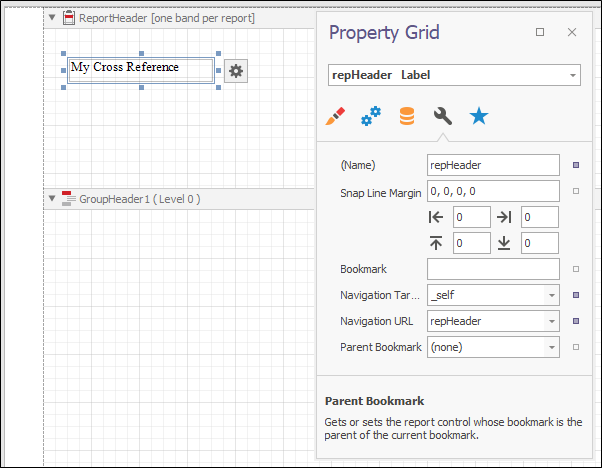Close the Property Grid panel
602x468 pixels.
(572, 32)
